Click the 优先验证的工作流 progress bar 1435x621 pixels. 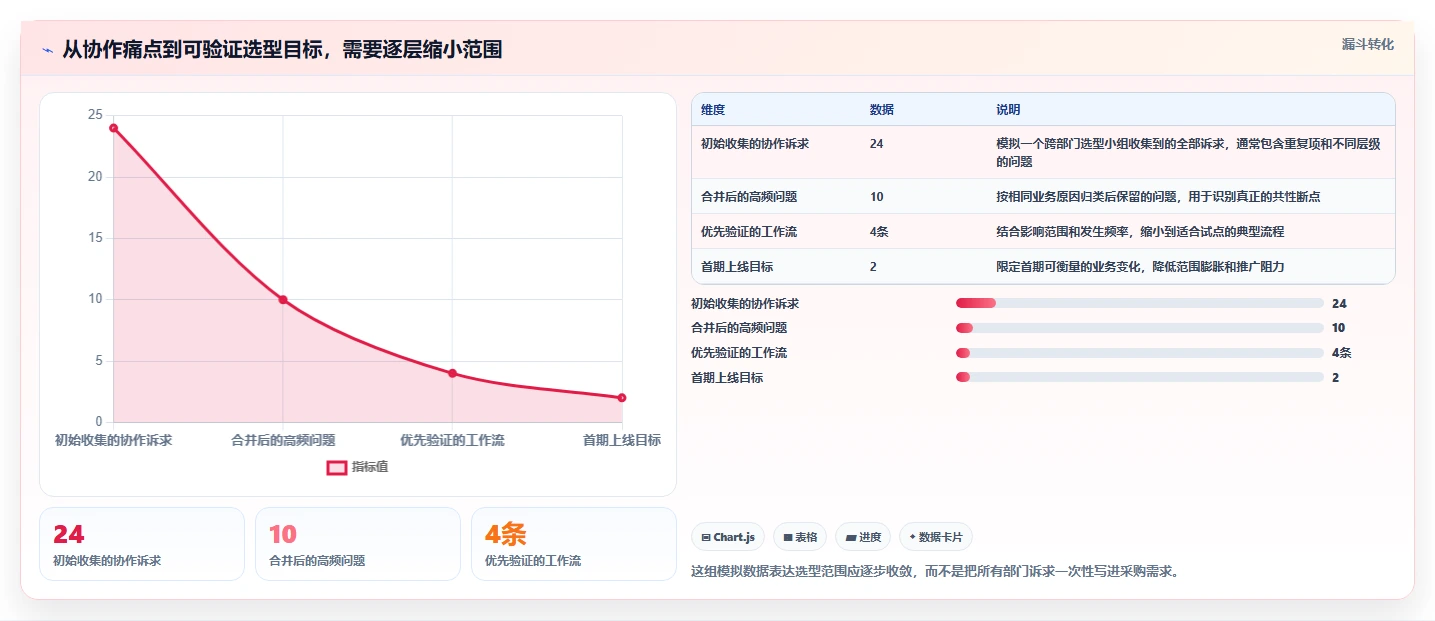(x=1140, y=353)
